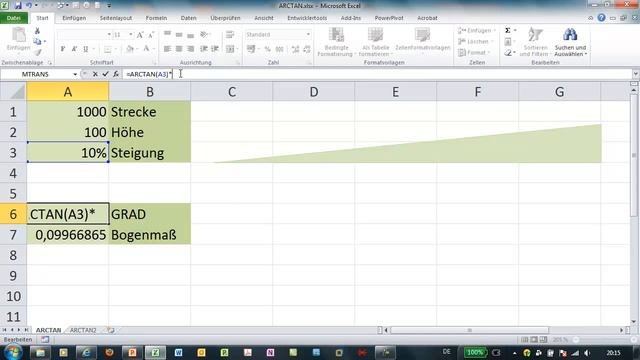The image size is (640, 360).
Task: Click the cell borders icon
Action: tap(107, 49)
